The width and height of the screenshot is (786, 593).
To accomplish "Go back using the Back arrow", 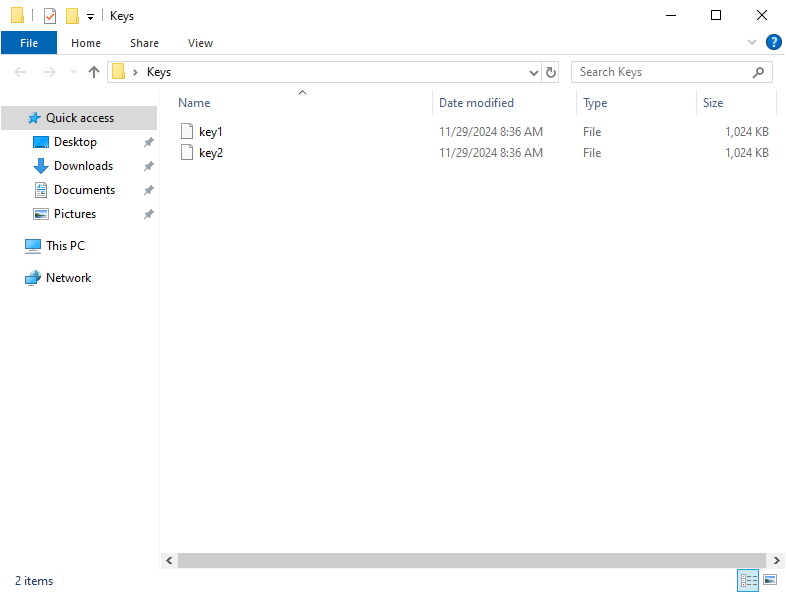I will tap(20, 72).
